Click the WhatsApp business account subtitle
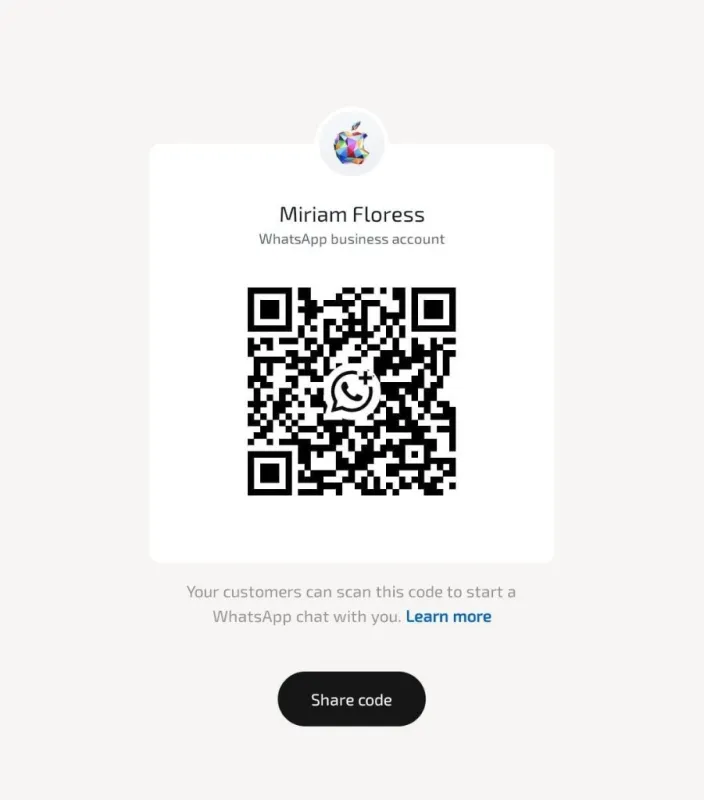Image resolution: width=704 pixels, height=800 pixels. [351, 239]
